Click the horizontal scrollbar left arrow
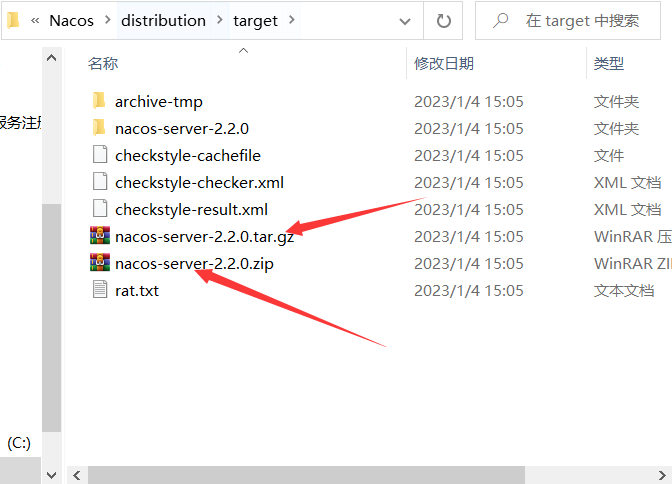The height and width of the screenshot is (484, 672). (77, 475)
